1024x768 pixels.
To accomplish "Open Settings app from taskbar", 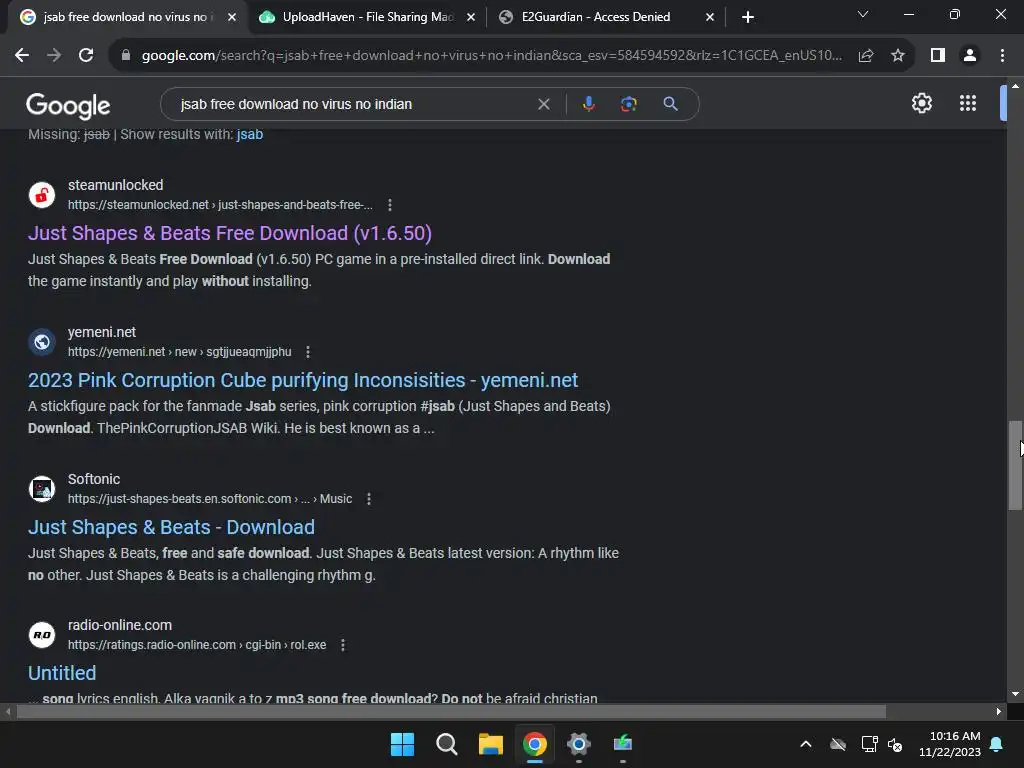I will coord(579,744).
